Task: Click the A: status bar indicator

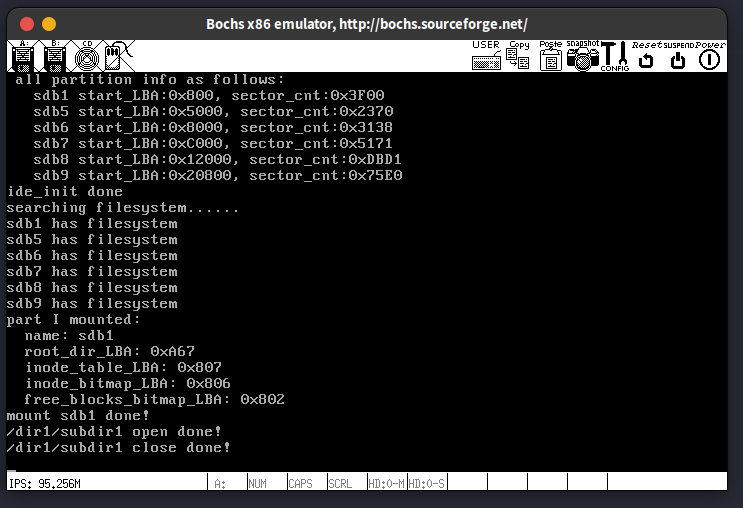Action: tap(220, 484)
